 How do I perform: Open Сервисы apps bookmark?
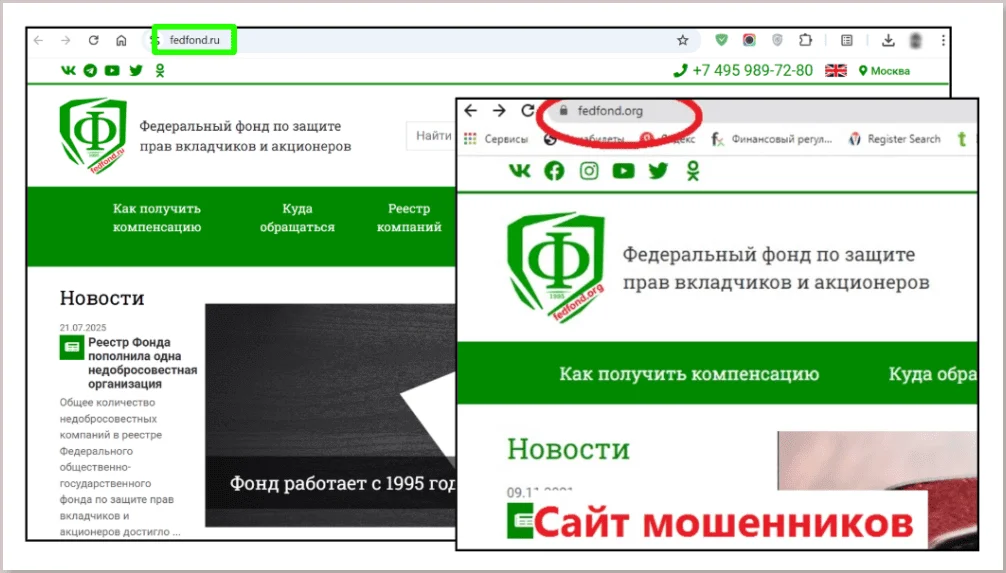click(495, 139)
